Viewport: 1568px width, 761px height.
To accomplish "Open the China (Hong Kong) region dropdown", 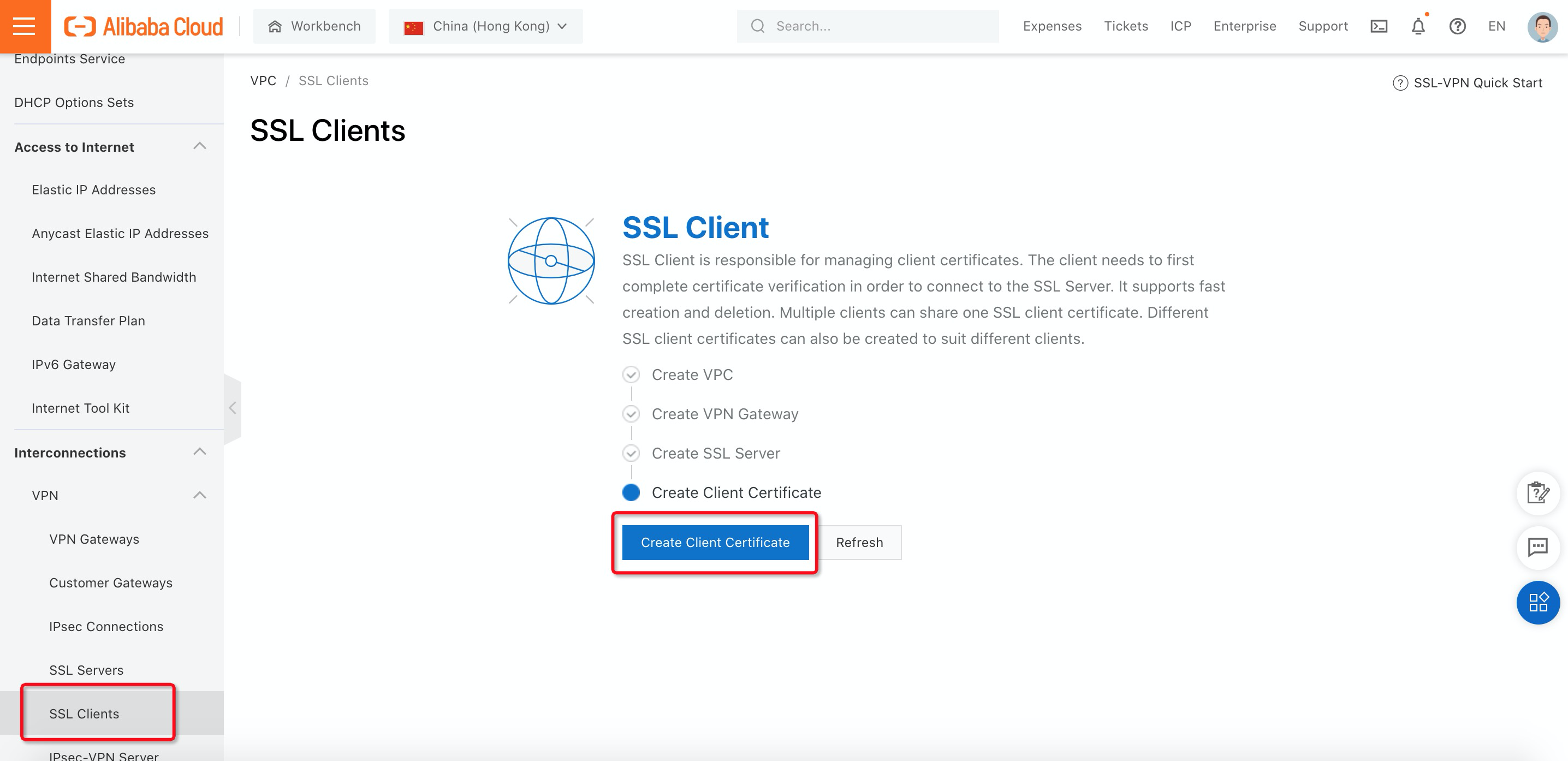I will pos(486,26).
